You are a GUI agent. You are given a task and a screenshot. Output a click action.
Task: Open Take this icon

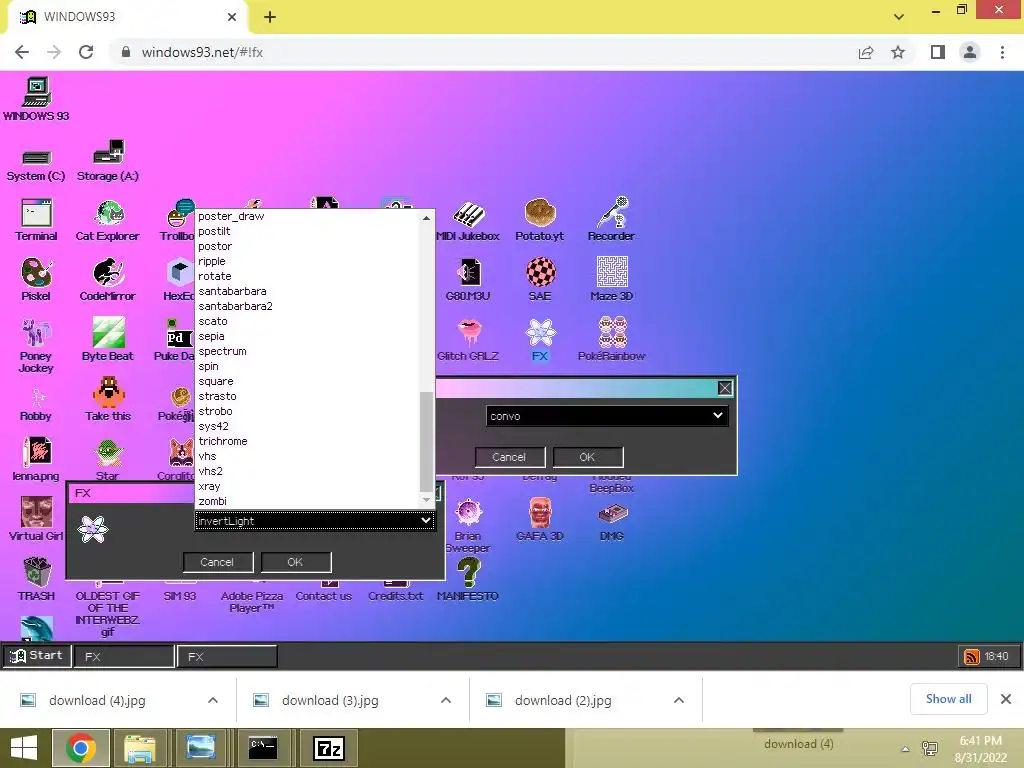pyautogui.click(x=108, y=393)
